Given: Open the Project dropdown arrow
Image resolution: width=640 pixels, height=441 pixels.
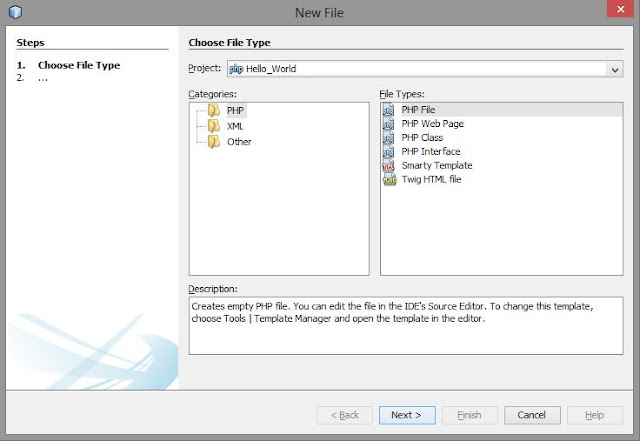Looking at the screenshot, I should 615,69.
